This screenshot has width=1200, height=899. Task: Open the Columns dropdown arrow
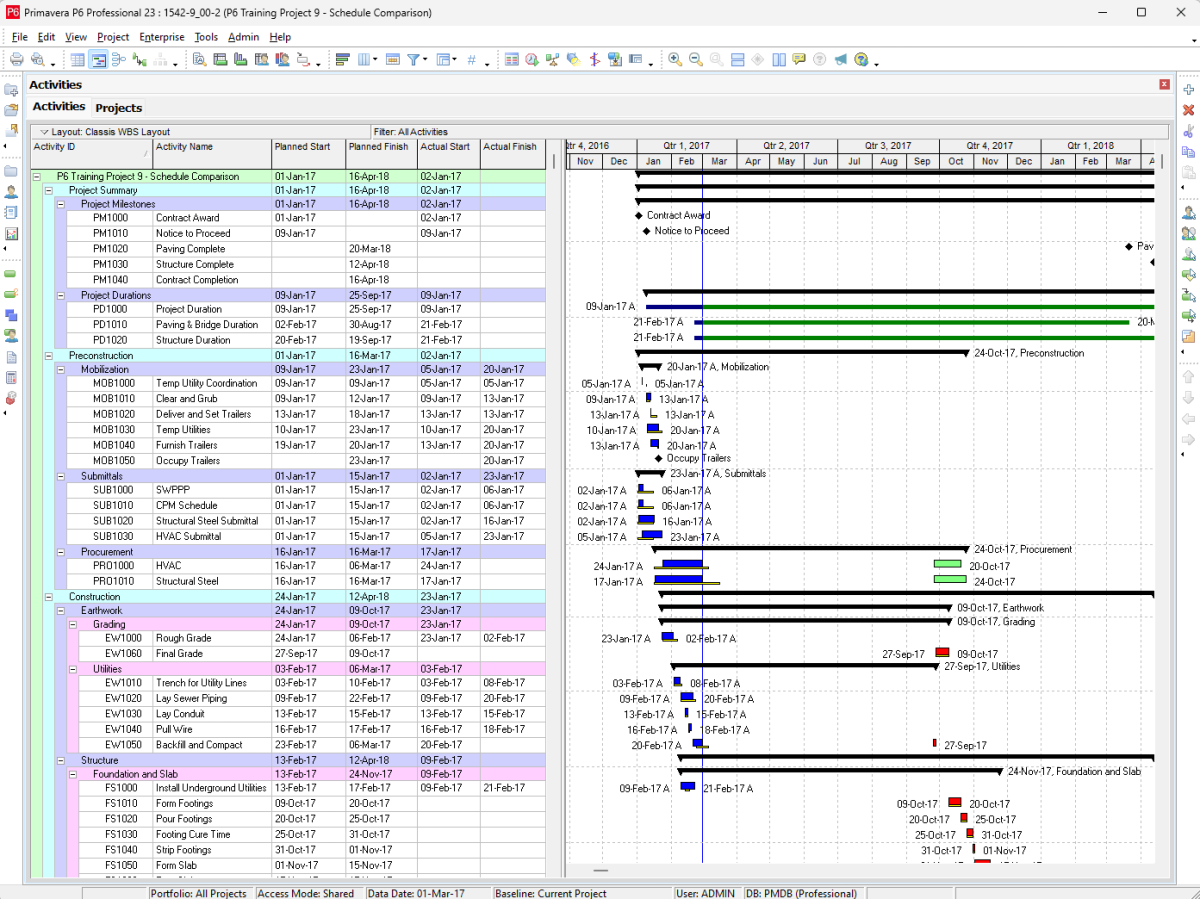[376, 60]
